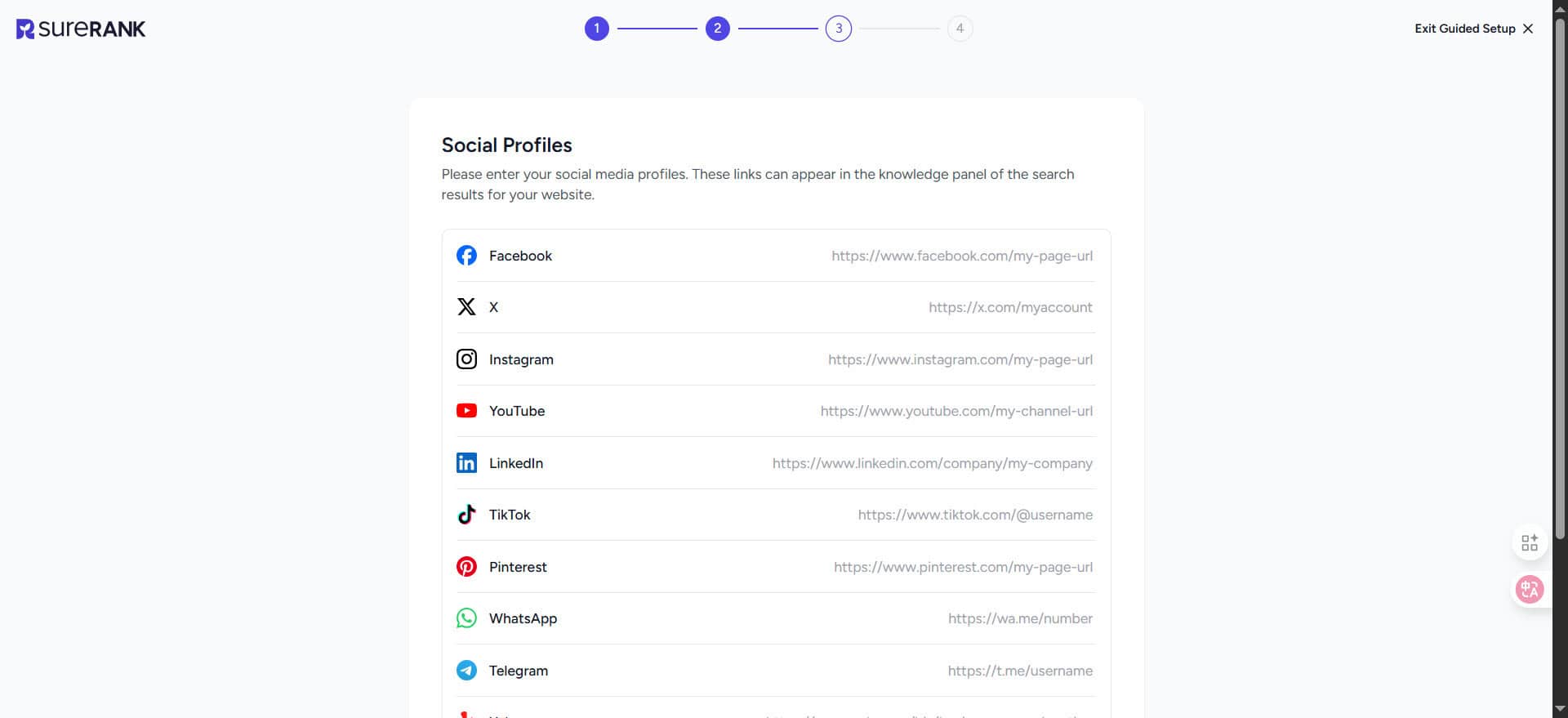Go to setup step 1
Image resolution: width=1568 pixels, height=718 pixels.
click(x=596, y=29)
